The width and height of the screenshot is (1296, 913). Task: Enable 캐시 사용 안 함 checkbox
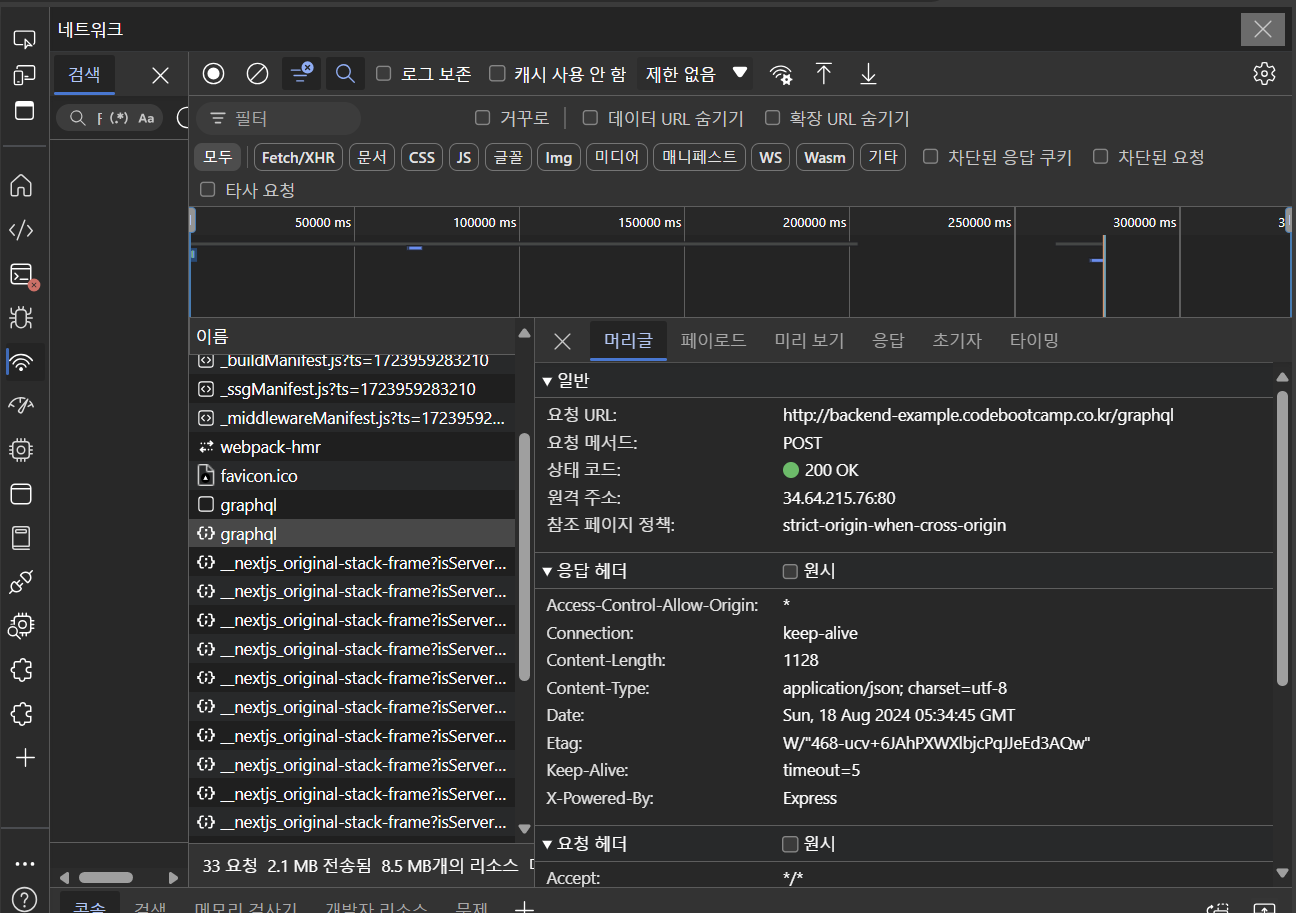pyautogui.click(x=497, y=74)
